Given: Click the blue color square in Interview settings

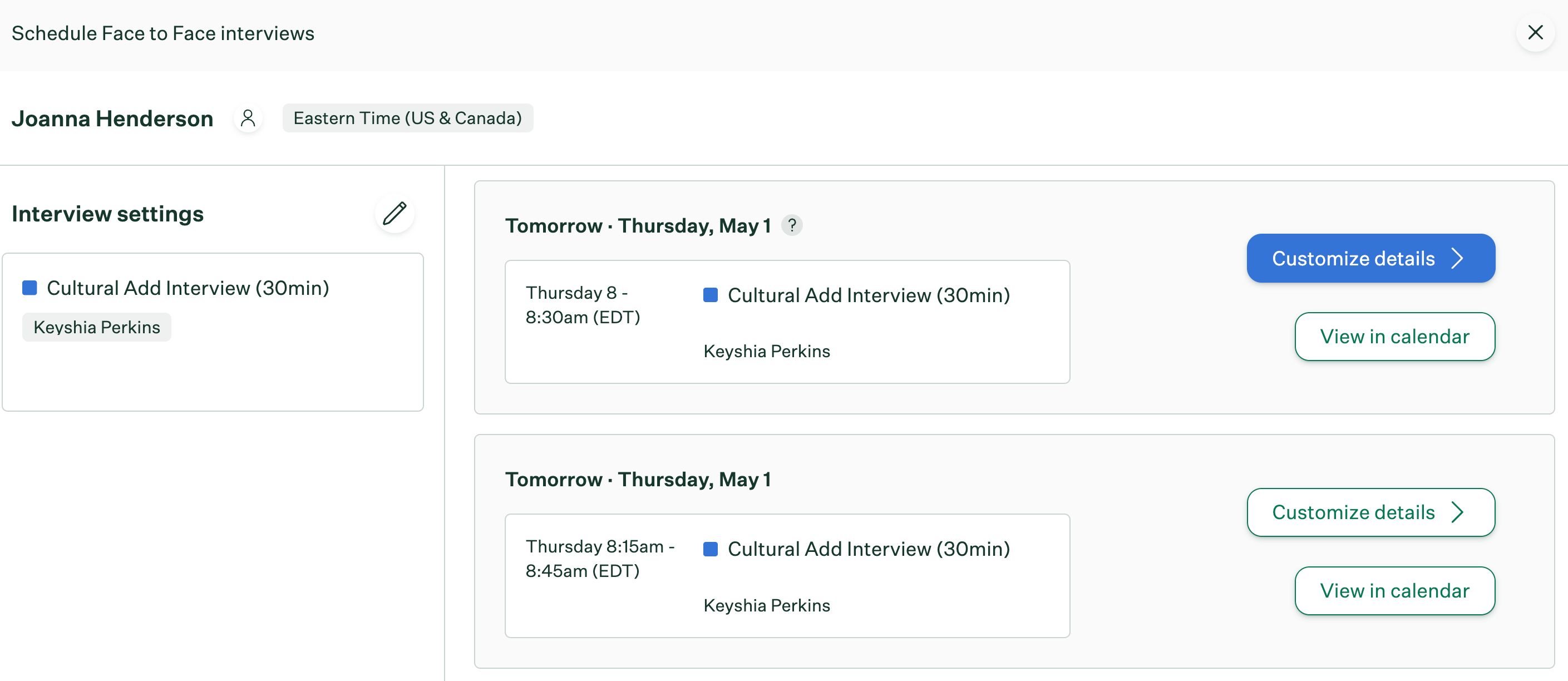Looking at the screenshot, I should pos(30,288).
